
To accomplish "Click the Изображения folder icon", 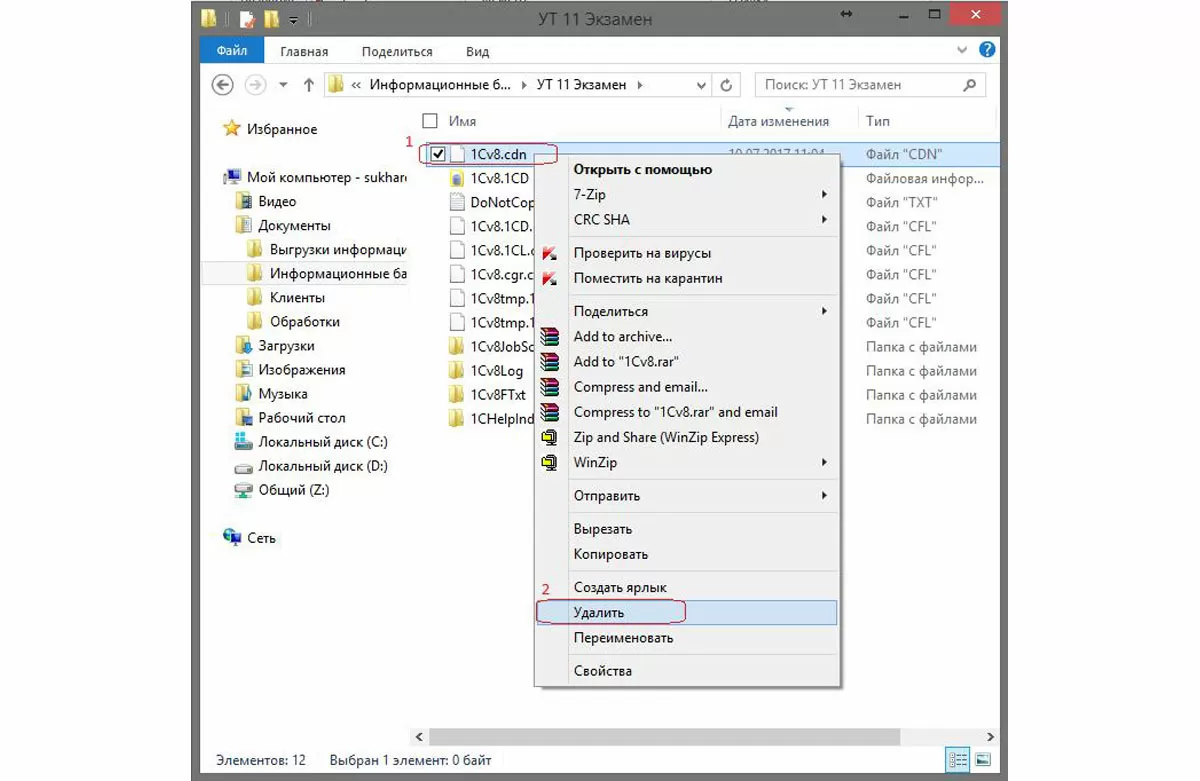I will 243,369.
